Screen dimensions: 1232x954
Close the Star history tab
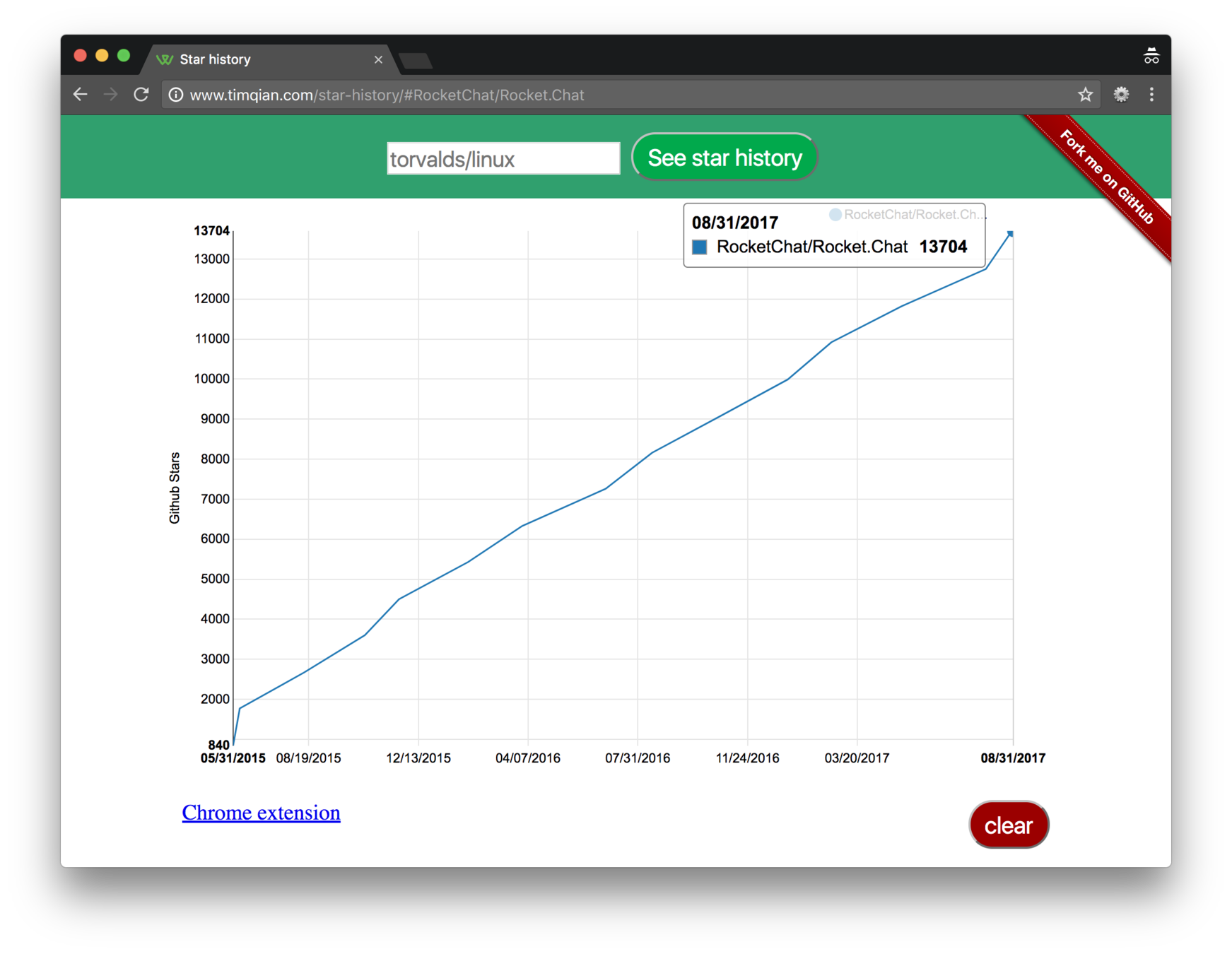tap(378, 60)
